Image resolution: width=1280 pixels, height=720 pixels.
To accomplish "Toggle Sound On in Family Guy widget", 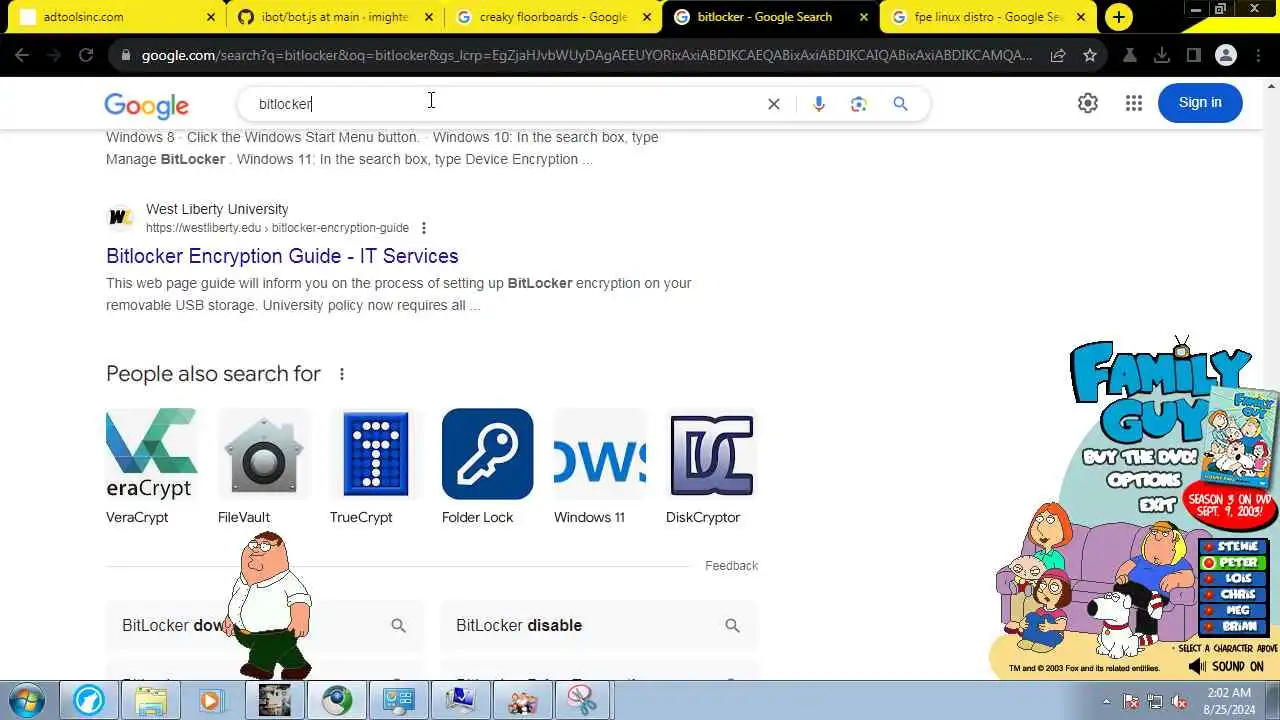I will (x=1227, y=666).
